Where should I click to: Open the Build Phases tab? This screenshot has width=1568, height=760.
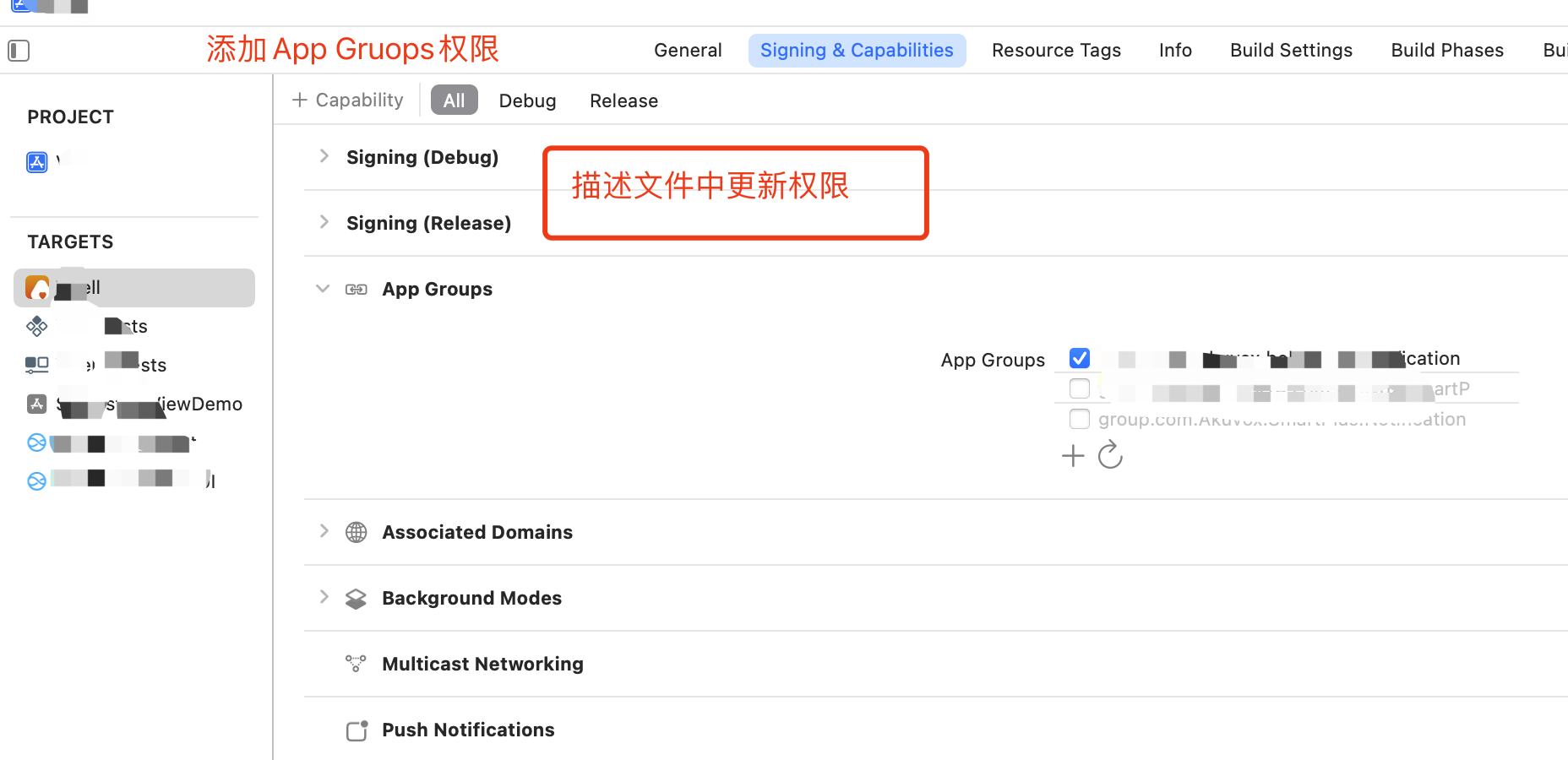pyautogui.click(x=1447, y=51)
